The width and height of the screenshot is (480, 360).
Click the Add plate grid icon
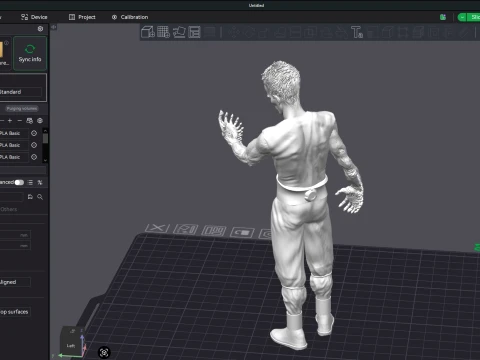(163, 32)
